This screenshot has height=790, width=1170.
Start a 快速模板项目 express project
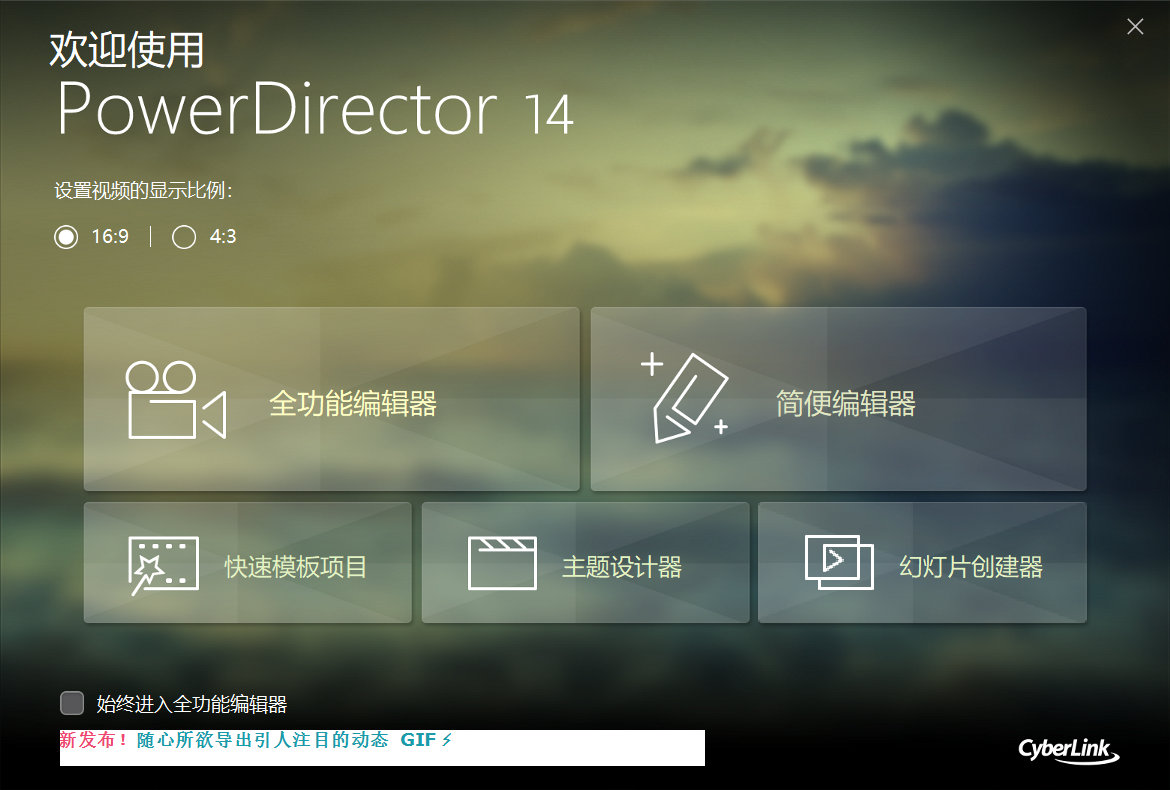[x=248, y=562]
